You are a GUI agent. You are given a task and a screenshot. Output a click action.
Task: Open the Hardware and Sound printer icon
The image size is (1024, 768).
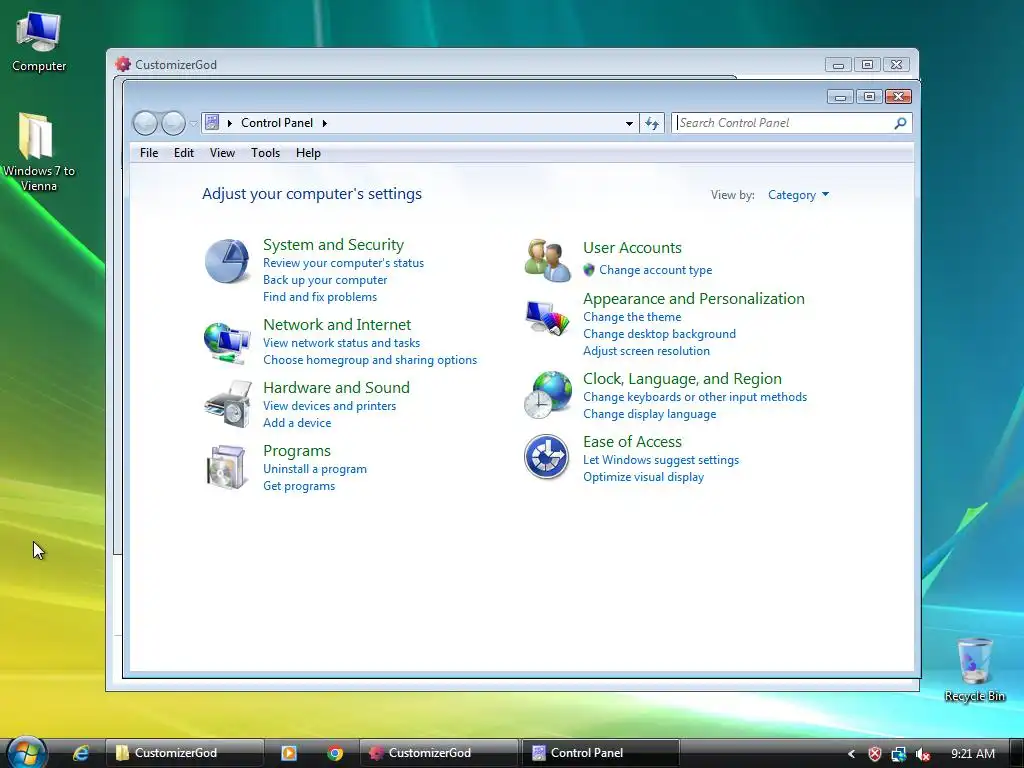coord(227,404)
